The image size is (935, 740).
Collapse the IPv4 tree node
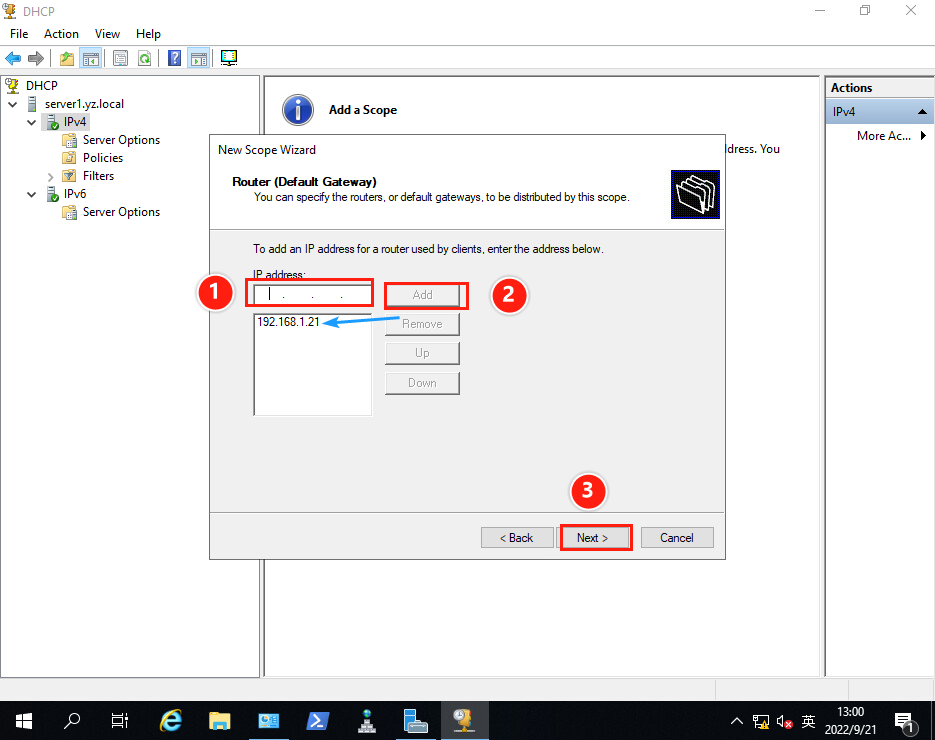click(32, 122)
